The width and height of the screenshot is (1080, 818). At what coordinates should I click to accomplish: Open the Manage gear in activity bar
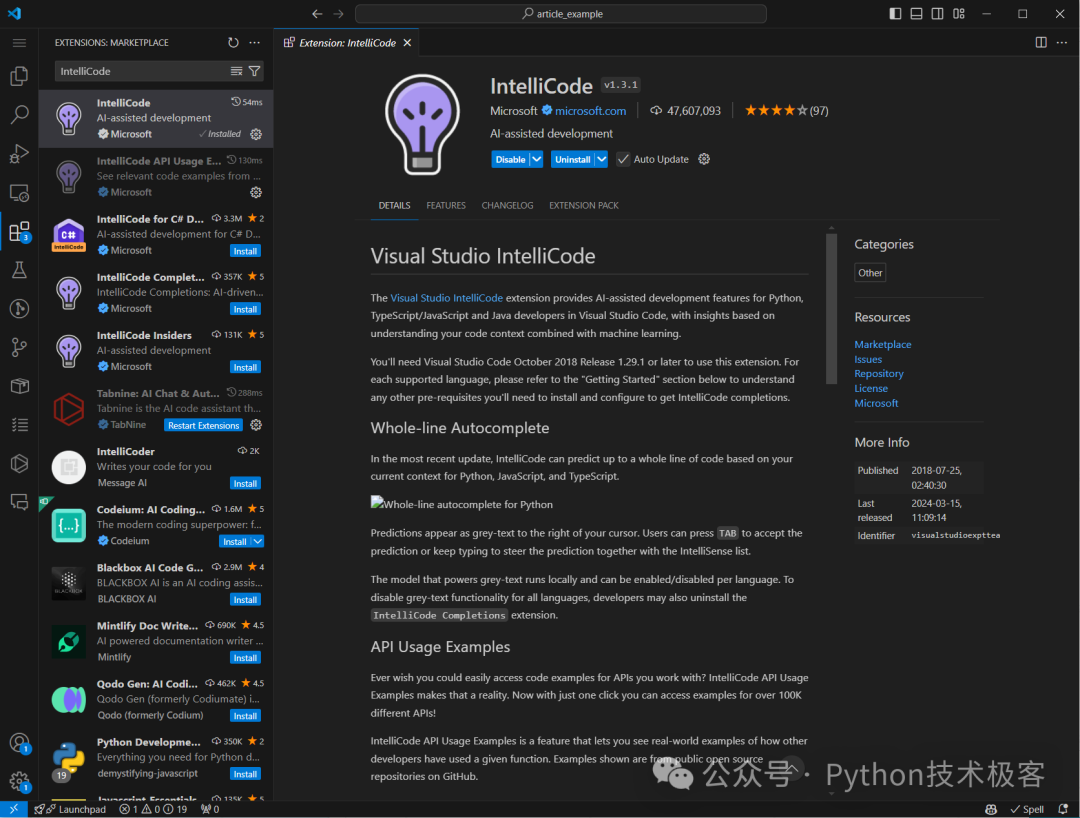[x=19, y=782]
